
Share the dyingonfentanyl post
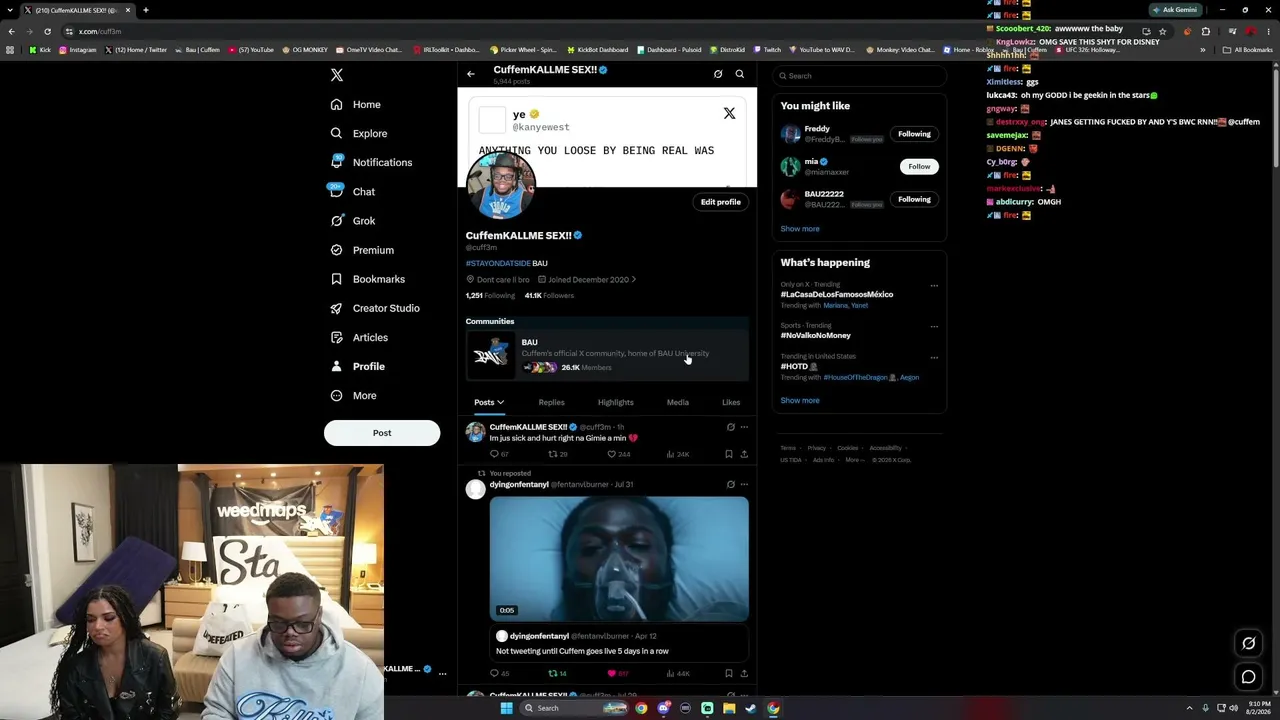pos(744,673)
